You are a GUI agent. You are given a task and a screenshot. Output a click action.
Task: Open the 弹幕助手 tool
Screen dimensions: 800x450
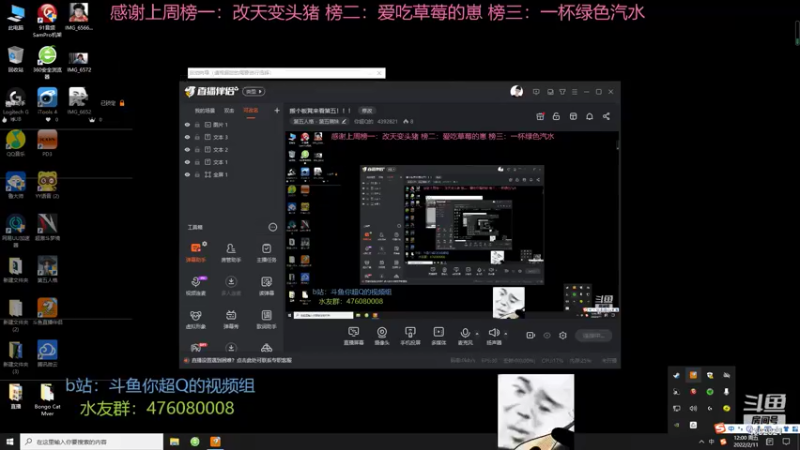pos(196,252)
